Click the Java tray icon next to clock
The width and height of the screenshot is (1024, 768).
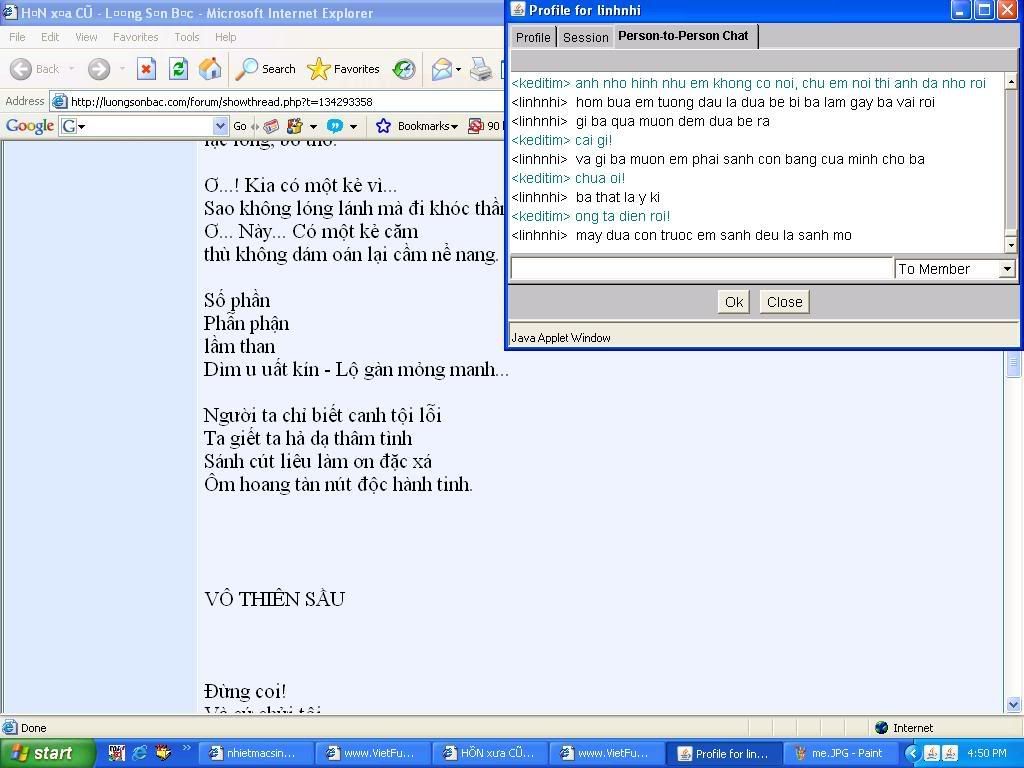[x=950, y=753]
